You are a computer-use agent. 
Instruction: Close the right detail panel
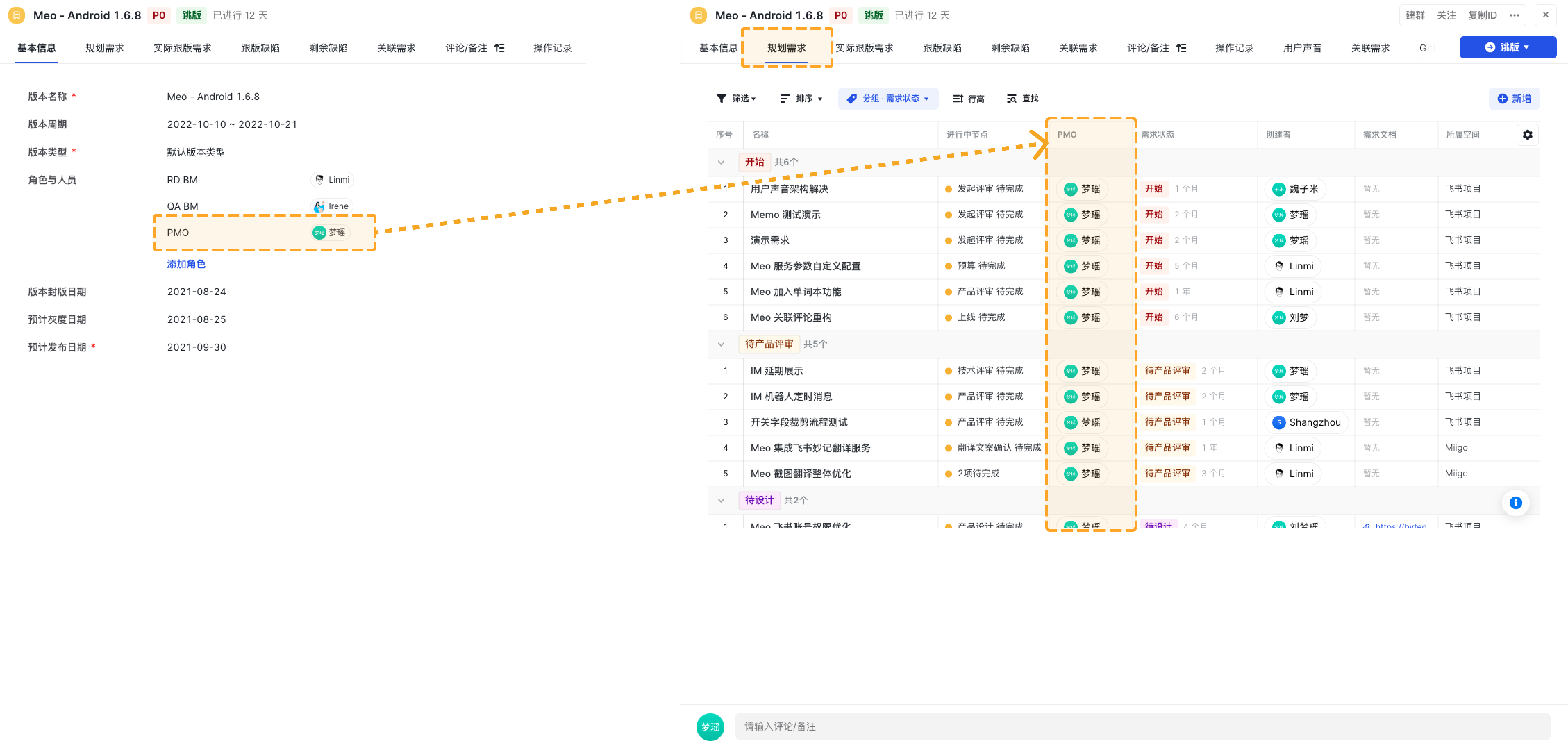coord(1545,15)
